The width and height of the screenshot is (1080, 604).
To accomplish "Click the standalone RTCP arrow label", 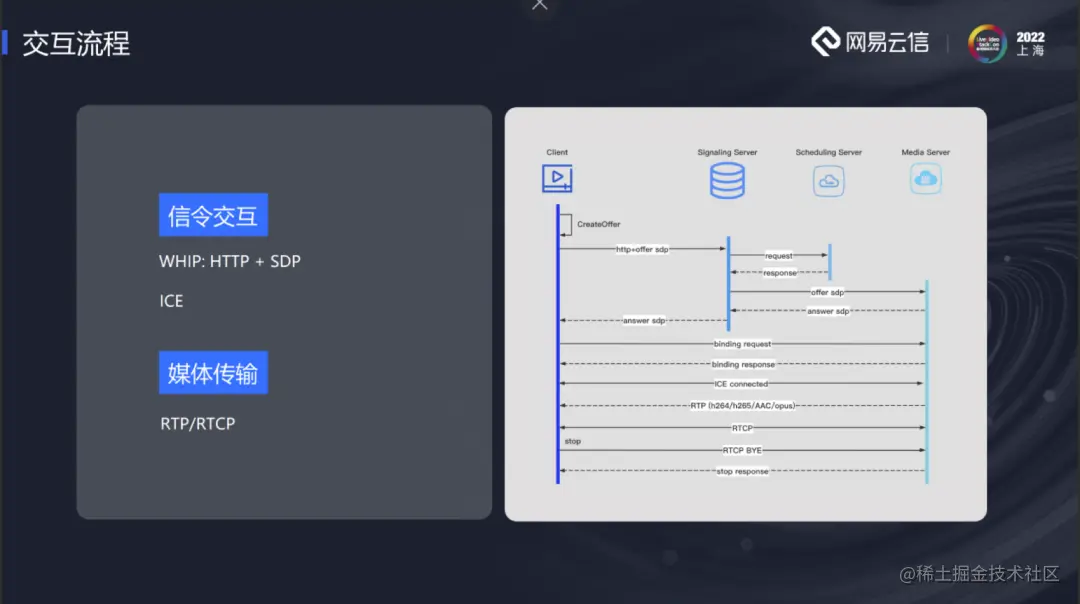I will click(x=742, y=428).
